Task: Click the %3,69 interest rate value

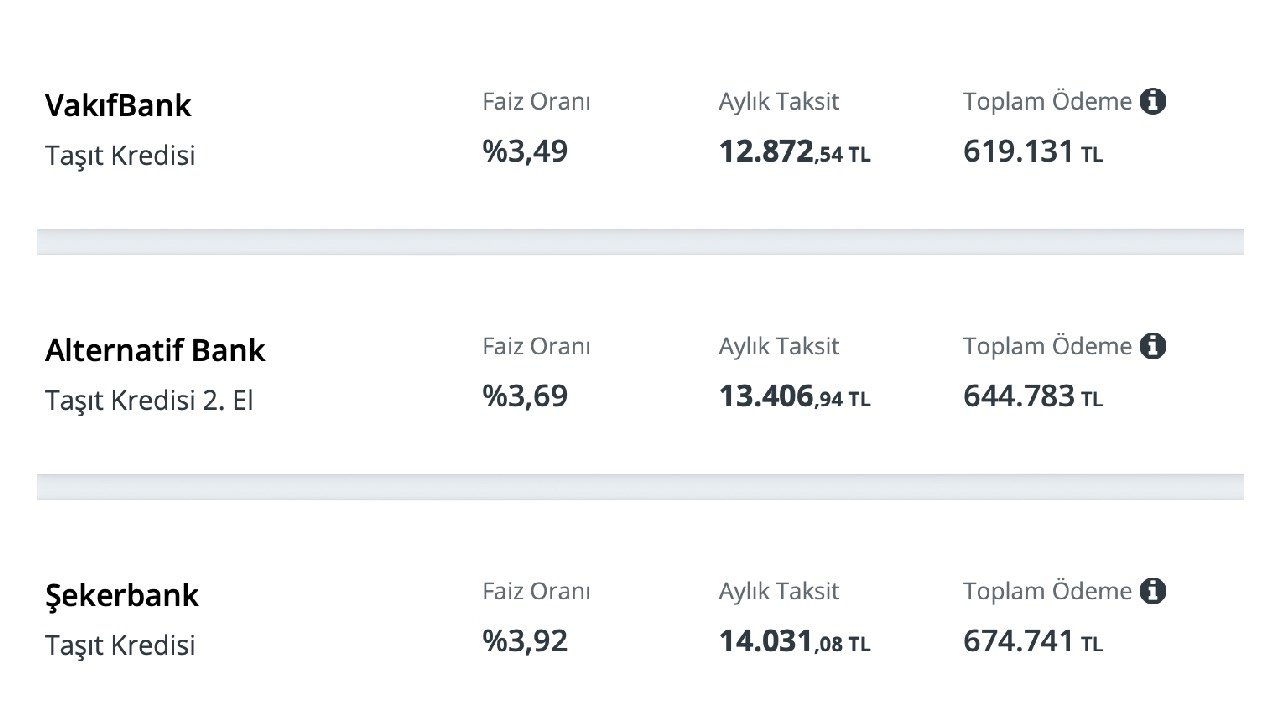Action: (525, 397)
